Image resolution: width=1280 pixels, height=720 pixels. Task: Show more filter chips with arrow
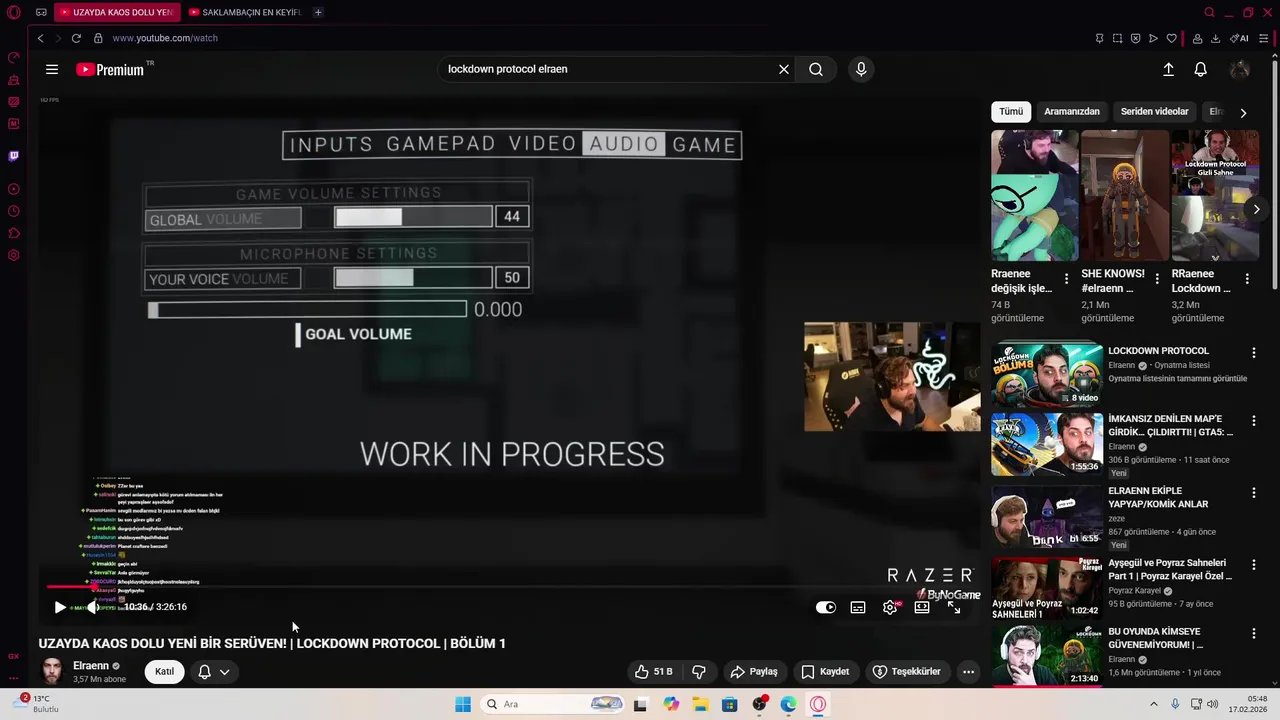click(x=1243, y=112)
